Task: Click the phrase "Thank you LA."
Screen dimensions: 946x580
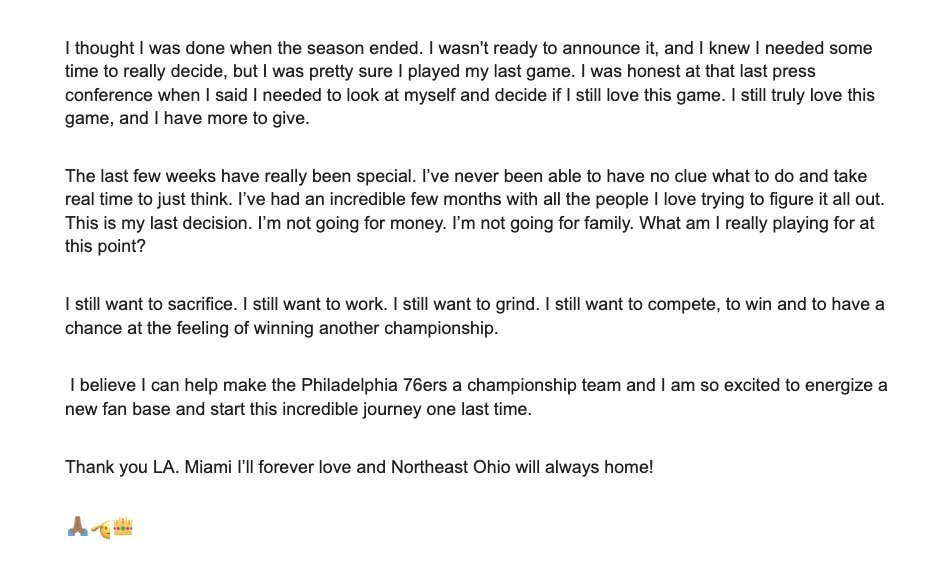Action: (x=122, y=467)
